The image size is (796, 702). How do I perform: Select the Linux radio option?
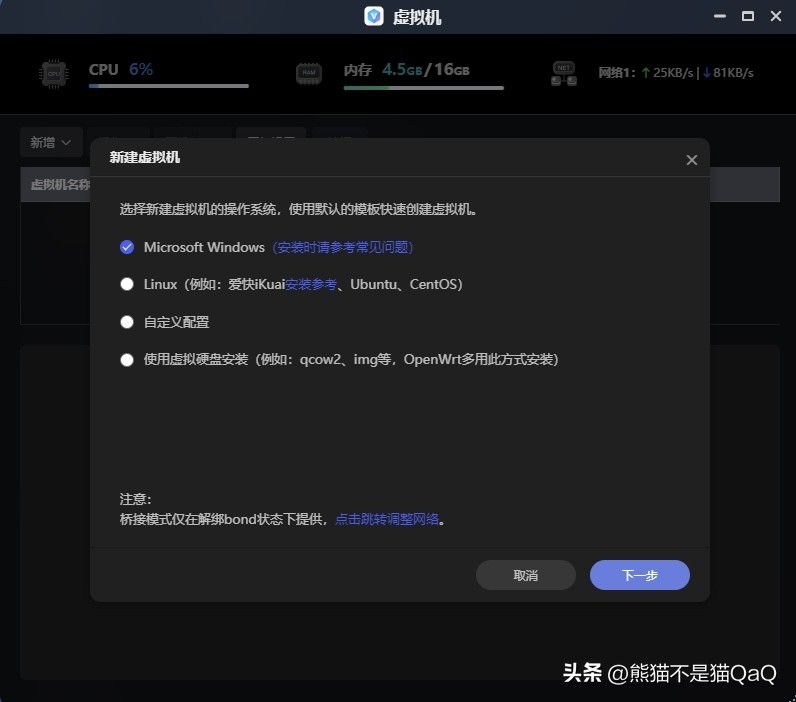click(127, 284)
